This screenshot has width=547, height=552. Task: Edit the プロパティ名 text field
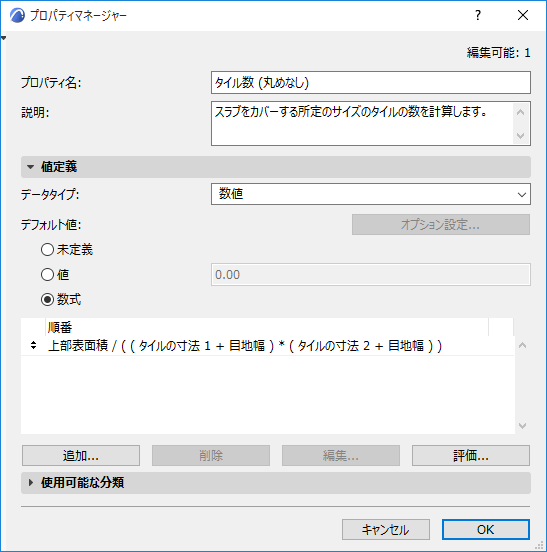pyautogui.click(x=371, y=83)
